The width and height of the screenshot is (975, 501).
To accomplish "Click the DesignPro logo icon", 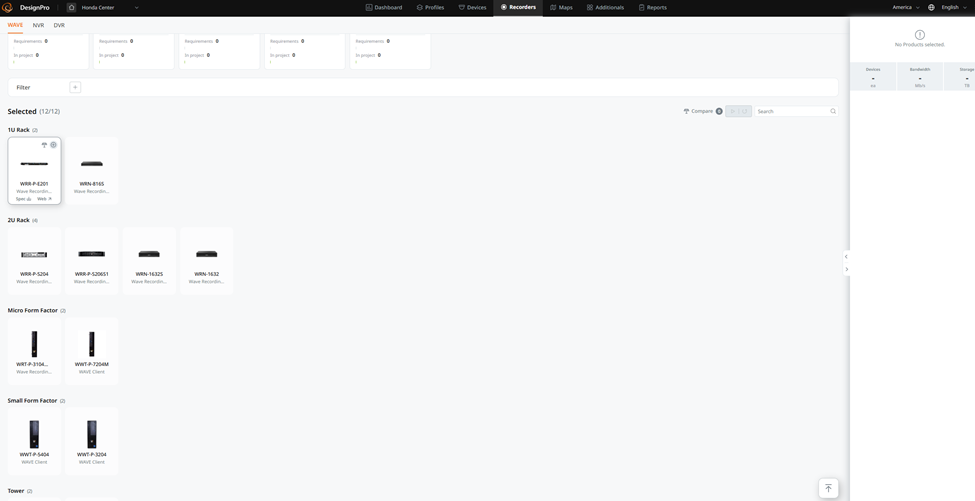I will click(8, 7).
